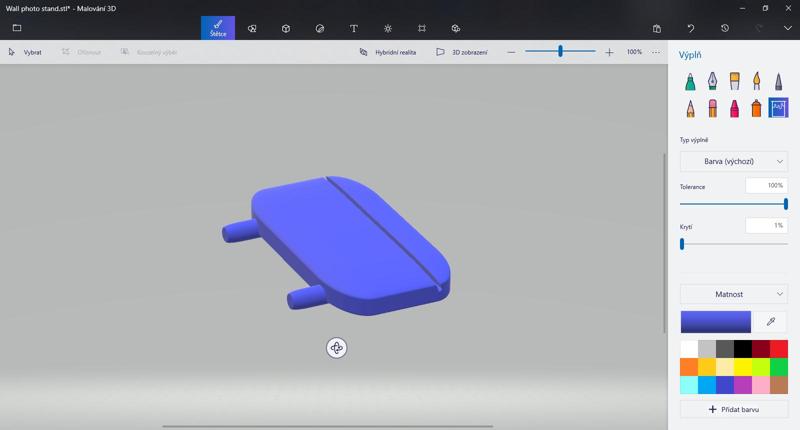Toggle 3D zobrazení view
Screen dimensions: 800x430
click(x=462, y=52)
